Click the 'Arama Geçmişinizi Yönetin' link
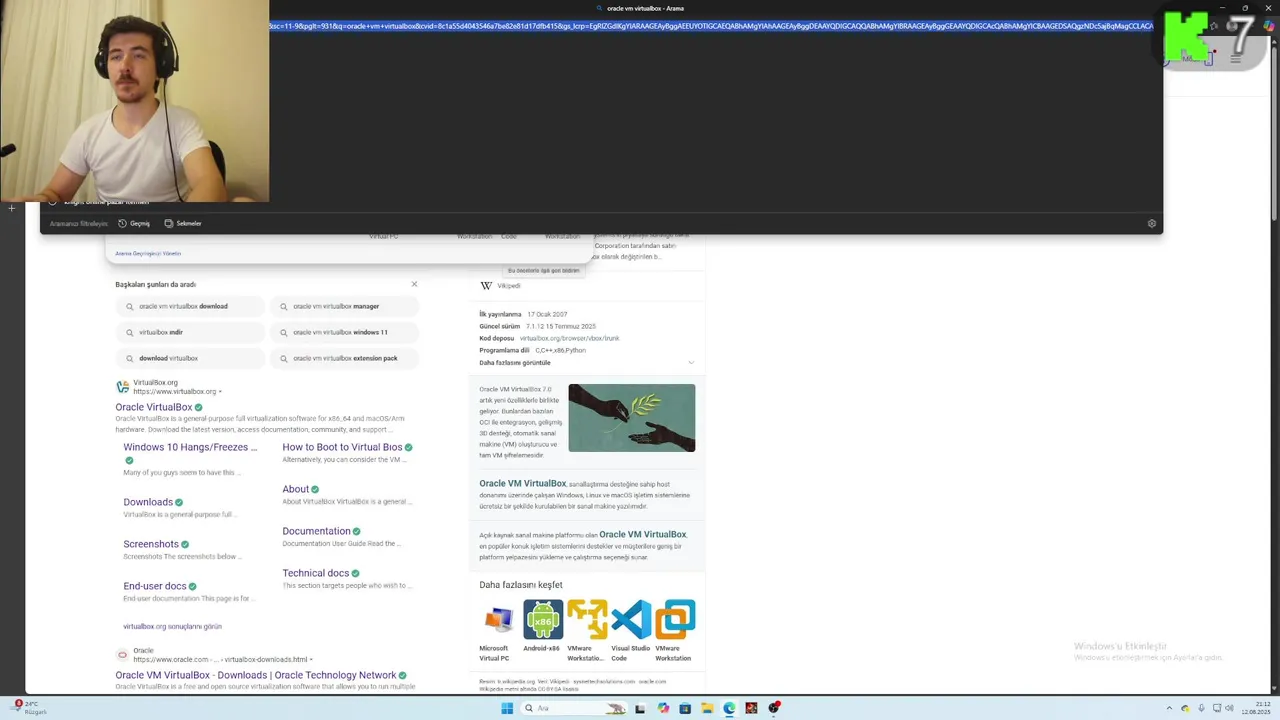Image resolution: width=1280 pixels, height=720 pixels. click(x=148, y=254)
